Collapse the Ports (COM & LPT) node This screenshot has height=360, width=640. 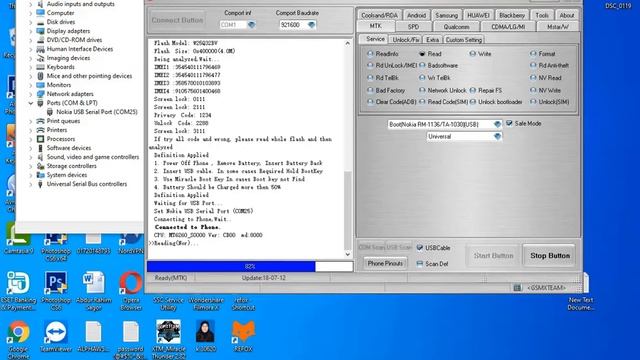[31, 103]
